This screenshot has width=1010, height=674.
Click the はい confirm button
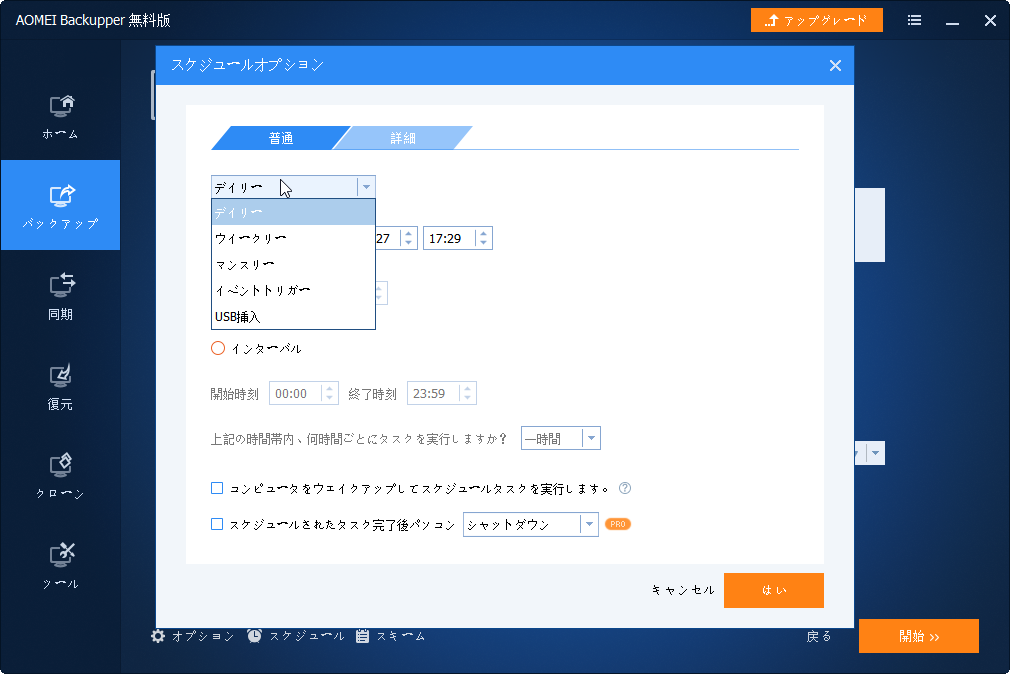pyautogui.click(x=774, y=590)
